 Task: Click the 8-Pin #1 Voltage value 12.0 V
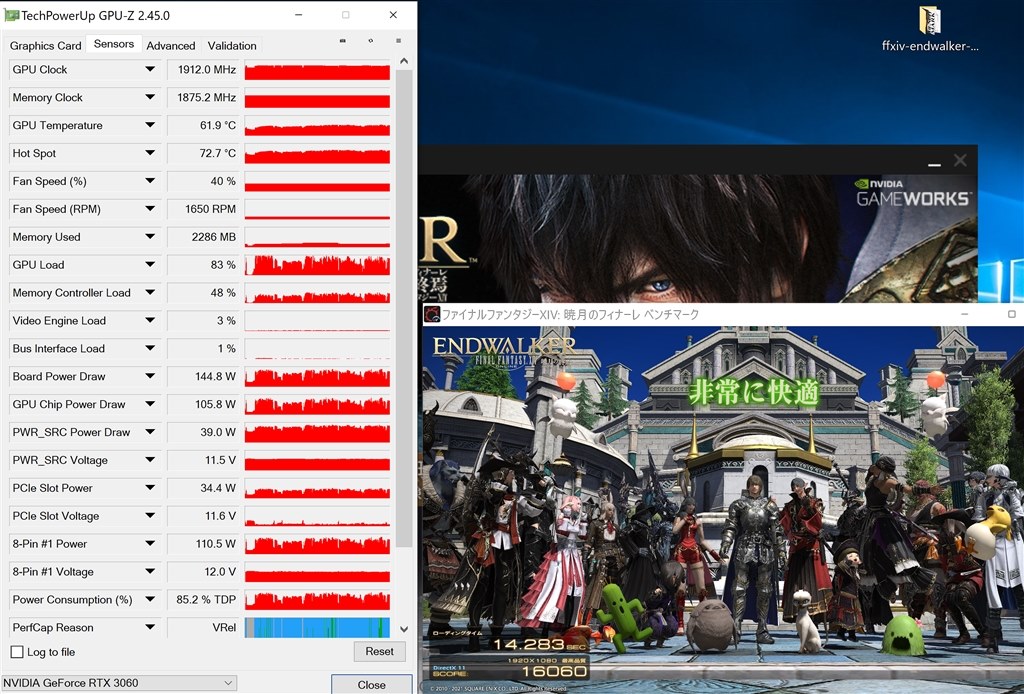[220, 571]
